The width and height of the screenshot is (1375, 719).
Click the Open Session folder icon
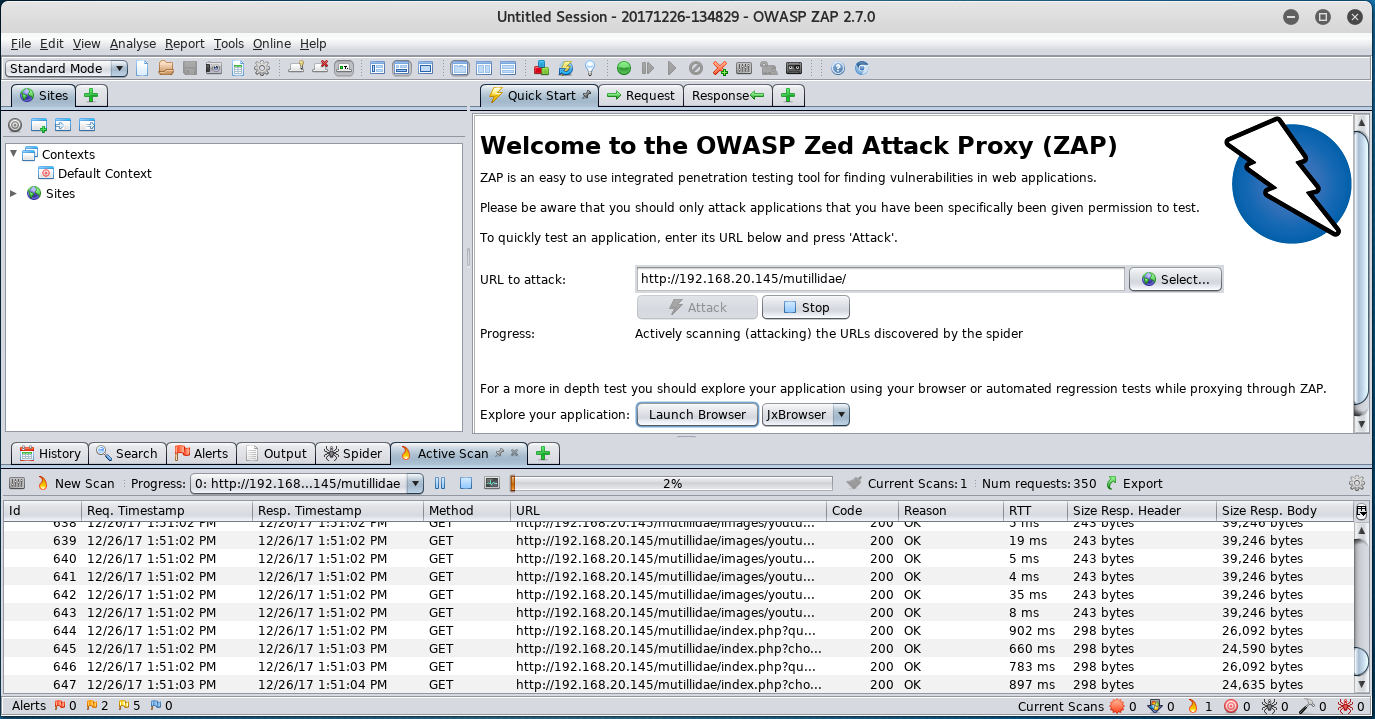[x=166, y=68]
